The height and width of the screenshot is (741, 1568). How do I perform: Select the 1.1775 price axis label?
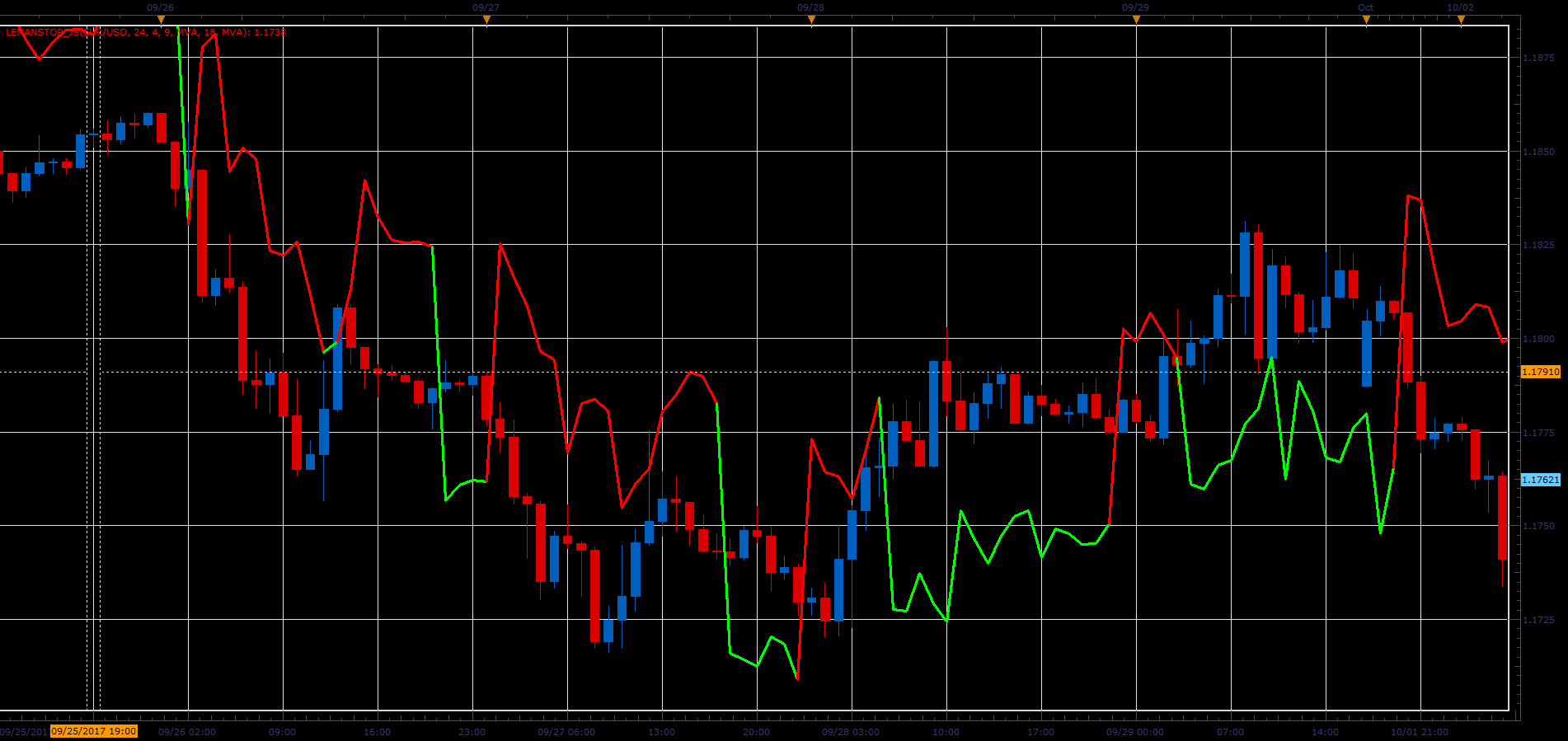pos(1538,433)
